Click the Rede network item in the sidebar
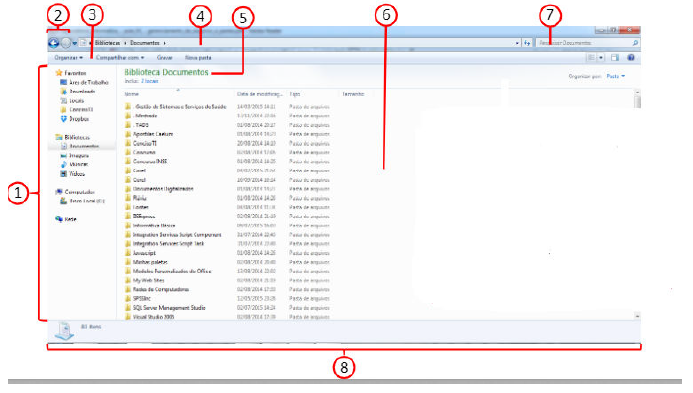The height and width of the screenshot is (393, 693). (x=66, y=219)
